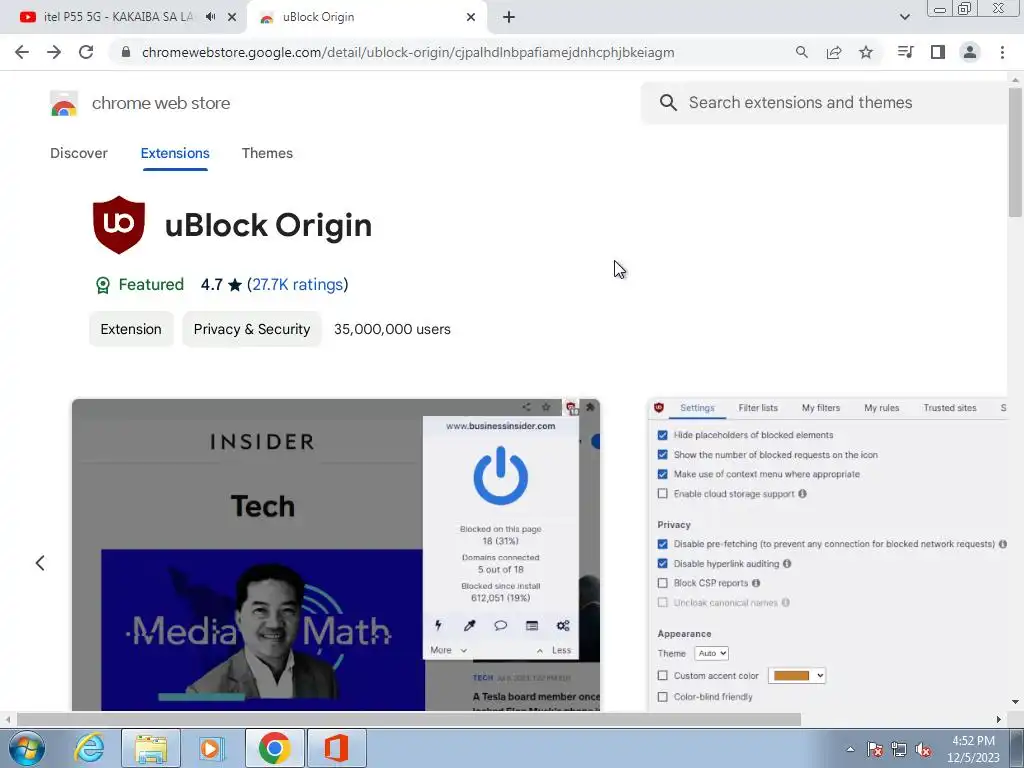This screenshot has height=768, width=1024.
Task: Enable Color-blind friendly checkbox
Action: [x=663, y=697]
